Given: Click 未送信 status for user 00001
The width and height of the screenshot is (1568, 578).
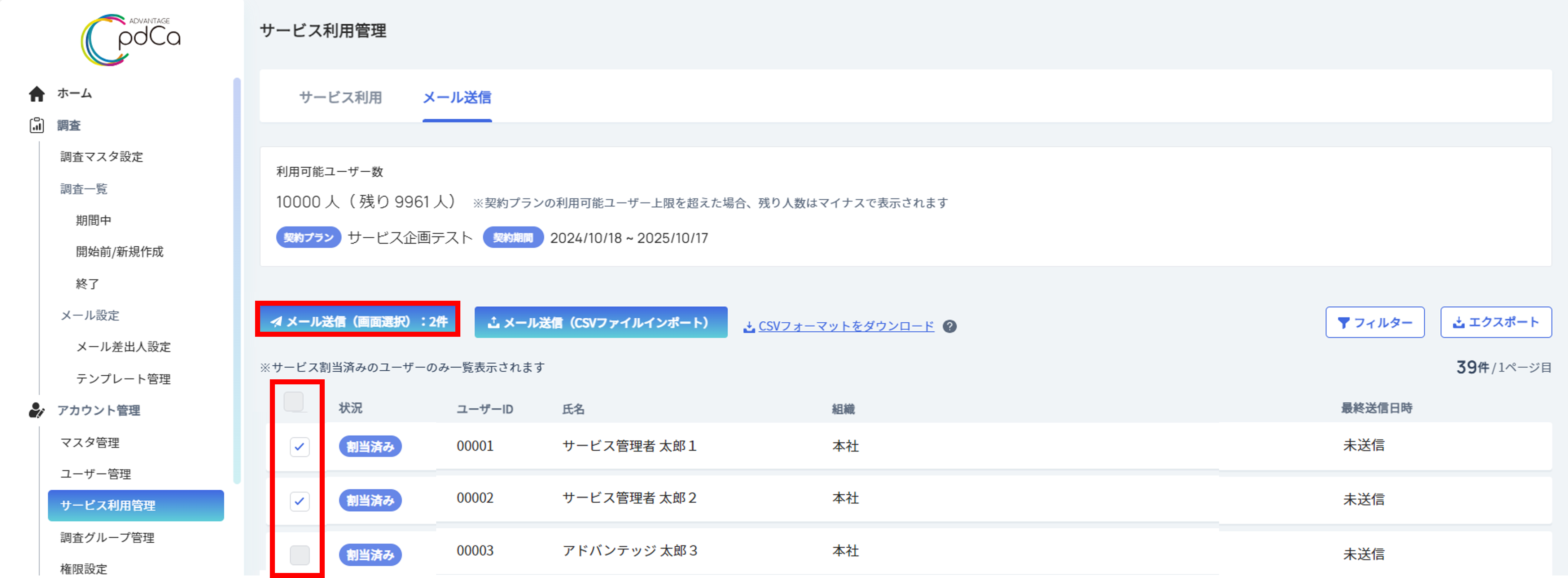Looking at the screenshot, I should (1363, 445).
